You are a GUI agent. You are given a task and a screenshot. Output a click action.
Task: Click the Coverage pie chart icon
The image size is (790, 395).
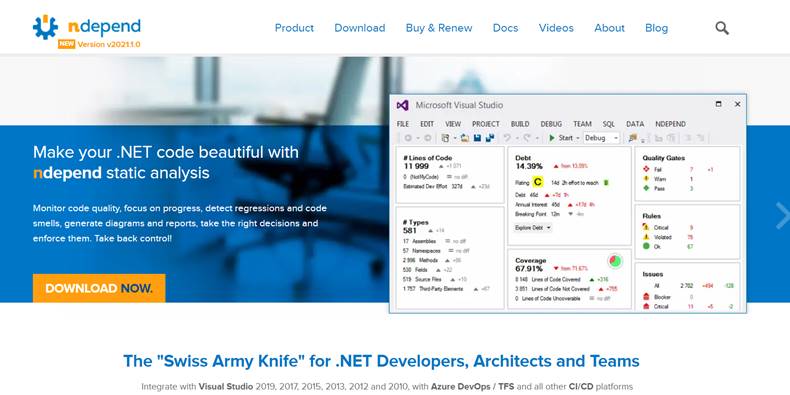[x=615, y=261]
